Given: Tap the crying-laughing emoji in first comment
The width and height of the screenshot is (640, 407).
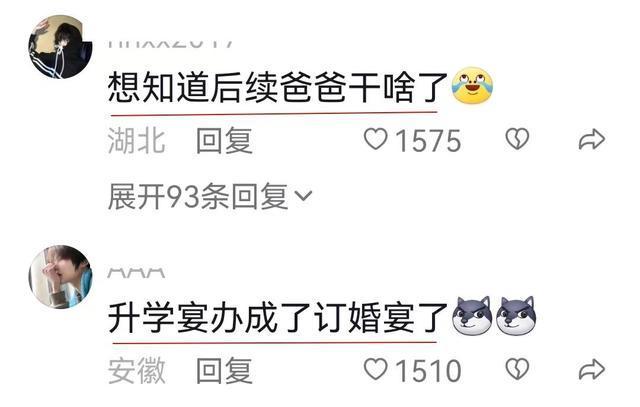Looking at the screenshot, I should coord(472,86).
